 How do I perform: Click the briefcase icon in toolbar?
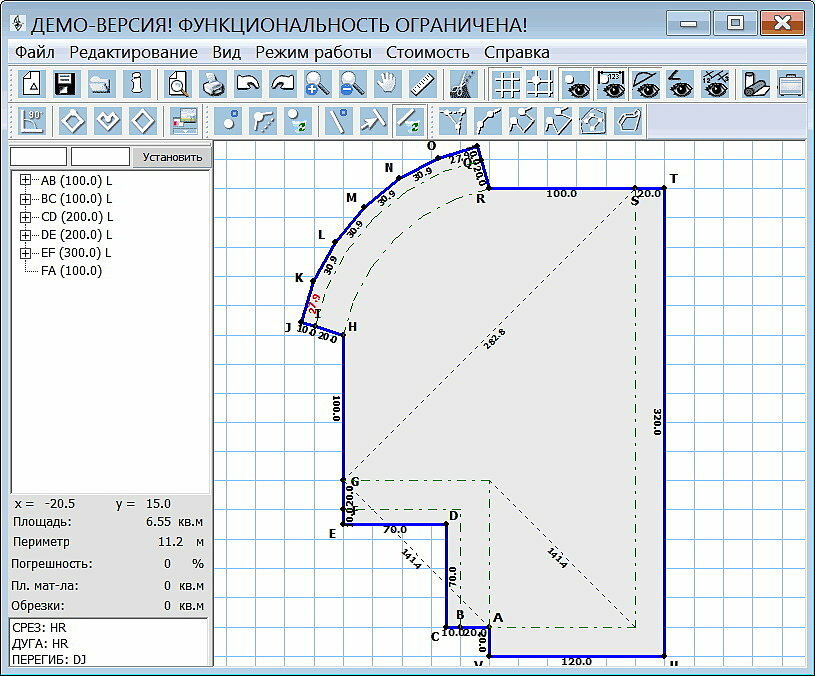click(791, 84)
